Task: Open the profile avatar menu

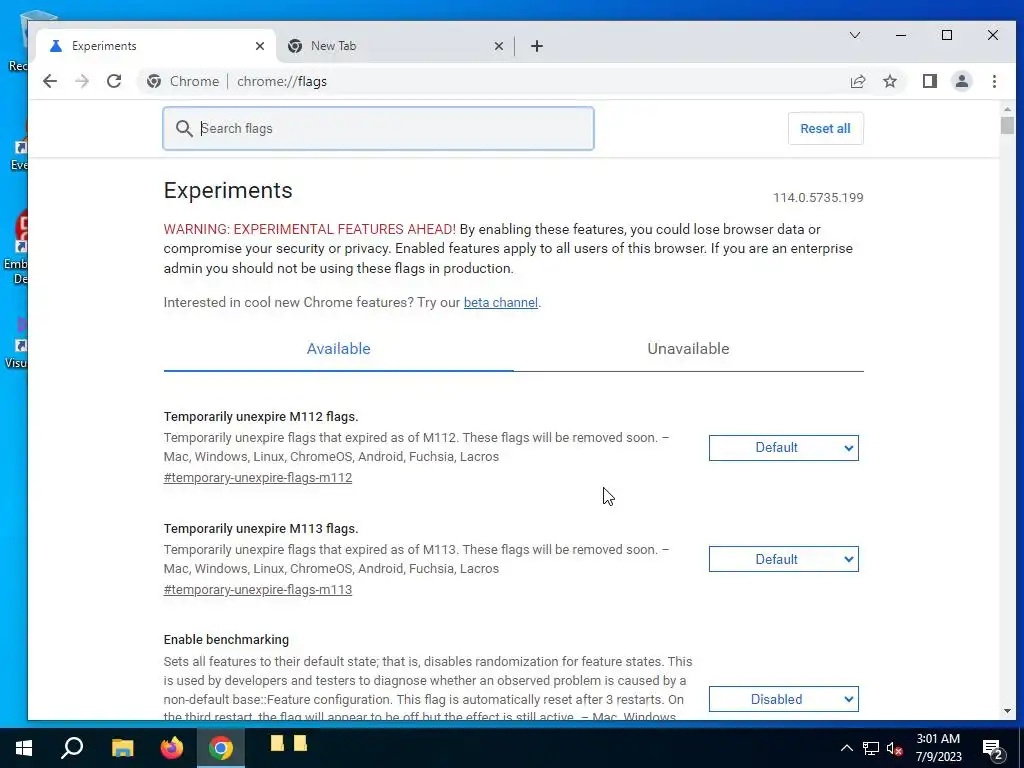Action: coord(961,81)
